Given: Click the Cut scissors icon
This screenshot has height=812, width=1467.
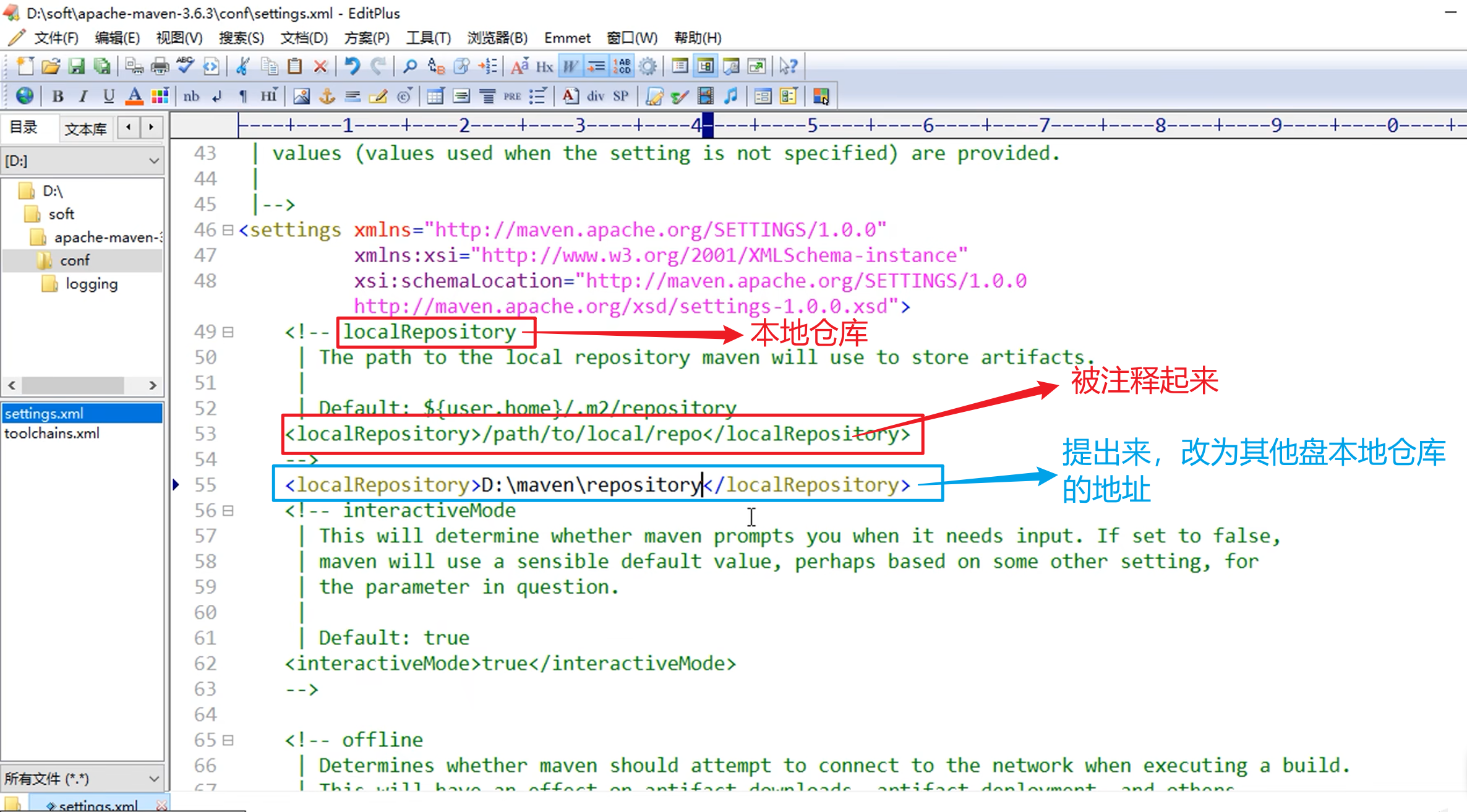Looking at the screenshot, I should [242, 66].
